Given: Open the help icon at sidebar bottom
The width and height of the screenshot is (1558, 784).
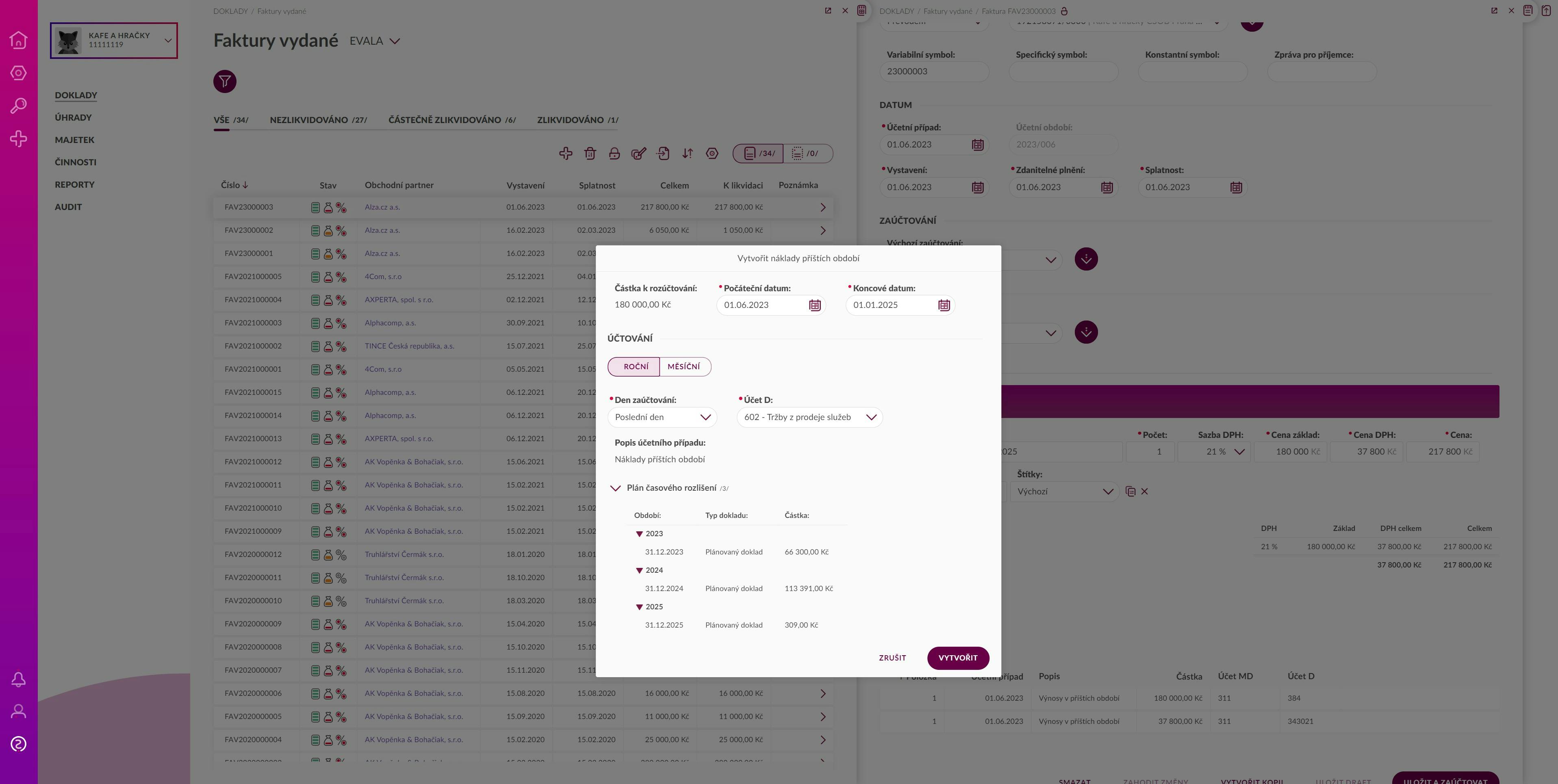Looking at the screenshot, I should pos(18,743).
